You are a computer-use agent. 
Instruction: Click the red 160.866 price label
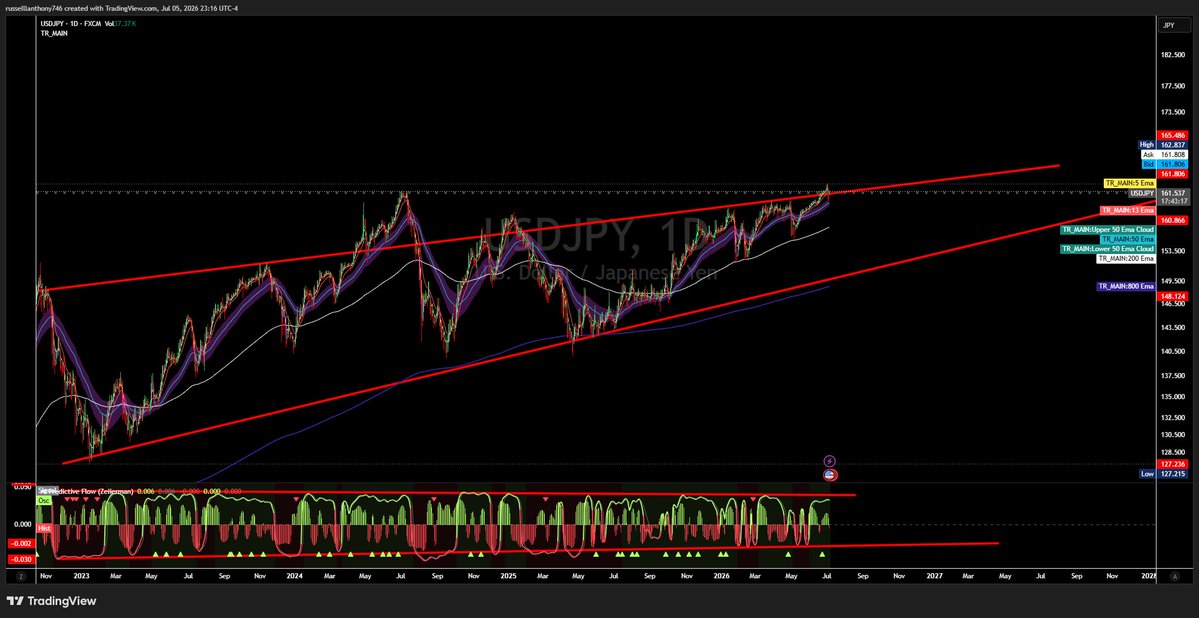click(x=1172, y=220)
